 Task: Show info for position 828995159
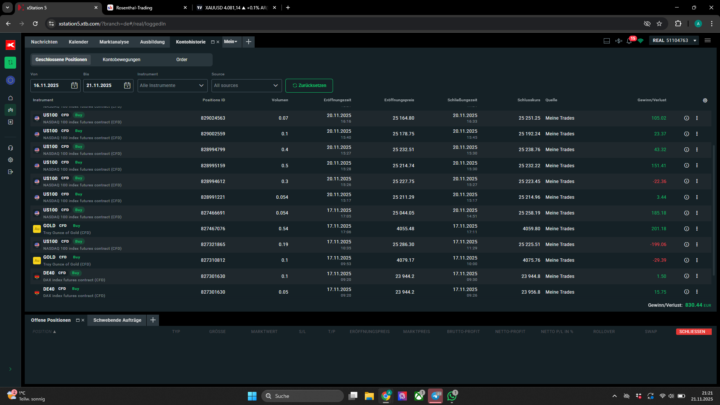(686, 166)
